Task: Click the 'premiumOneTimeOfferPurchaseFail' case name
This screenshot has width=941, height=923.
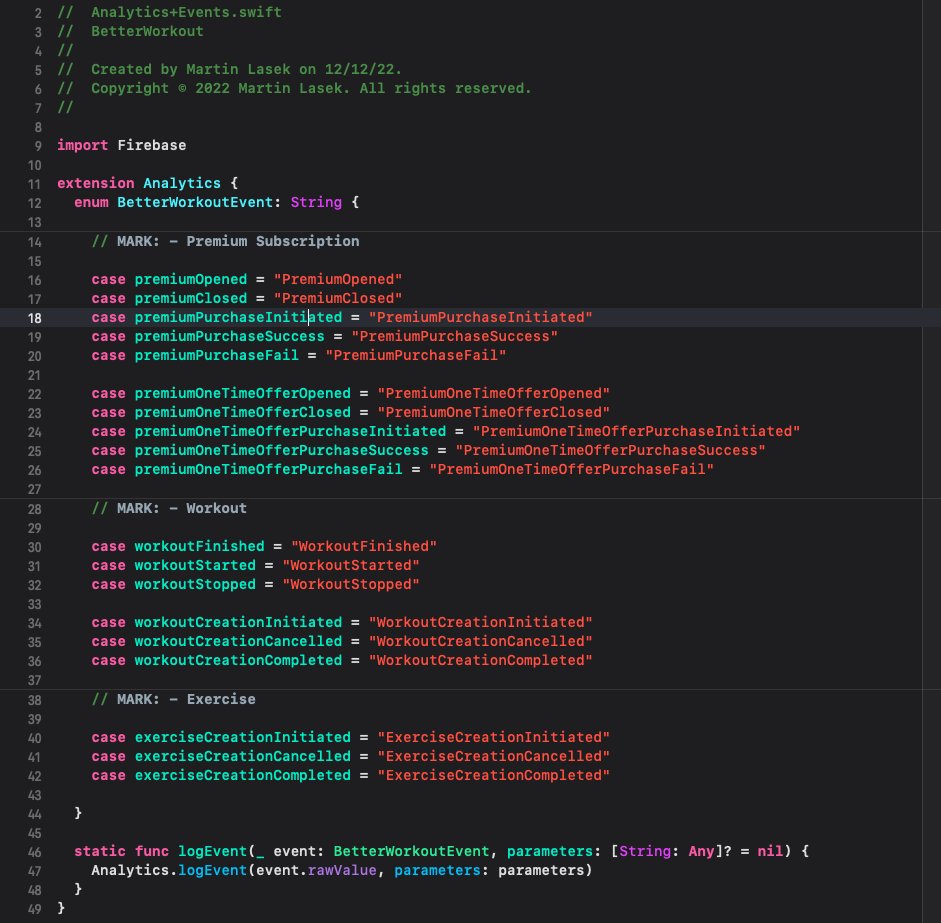Action: [268, 469]
